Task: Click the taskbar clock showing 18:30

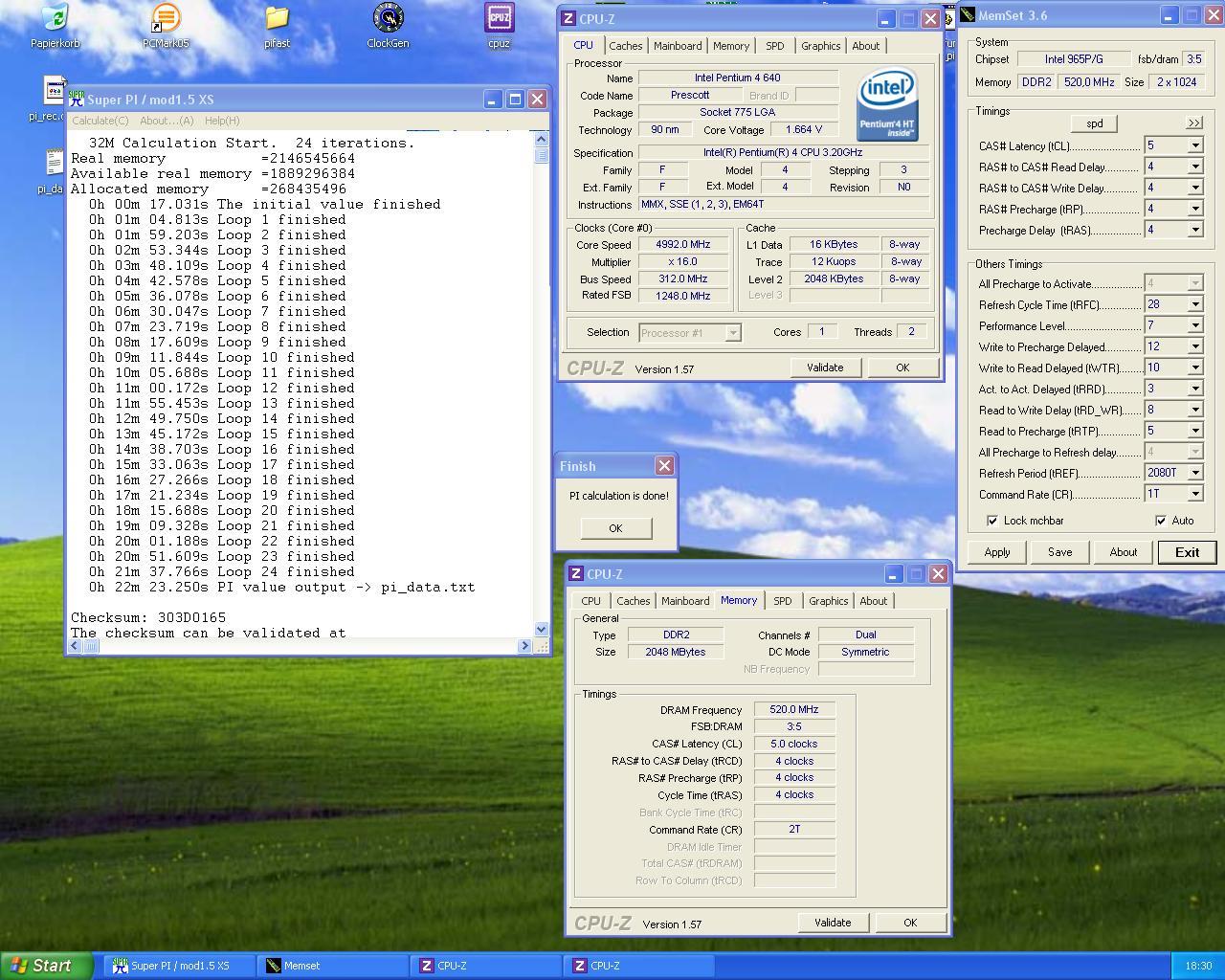Action: pos(1198,966)
